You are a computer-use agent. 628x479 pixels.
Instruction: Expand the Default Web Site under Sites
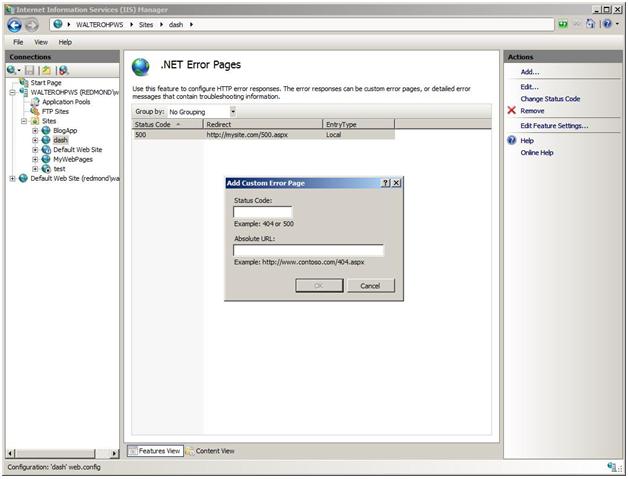35,150
